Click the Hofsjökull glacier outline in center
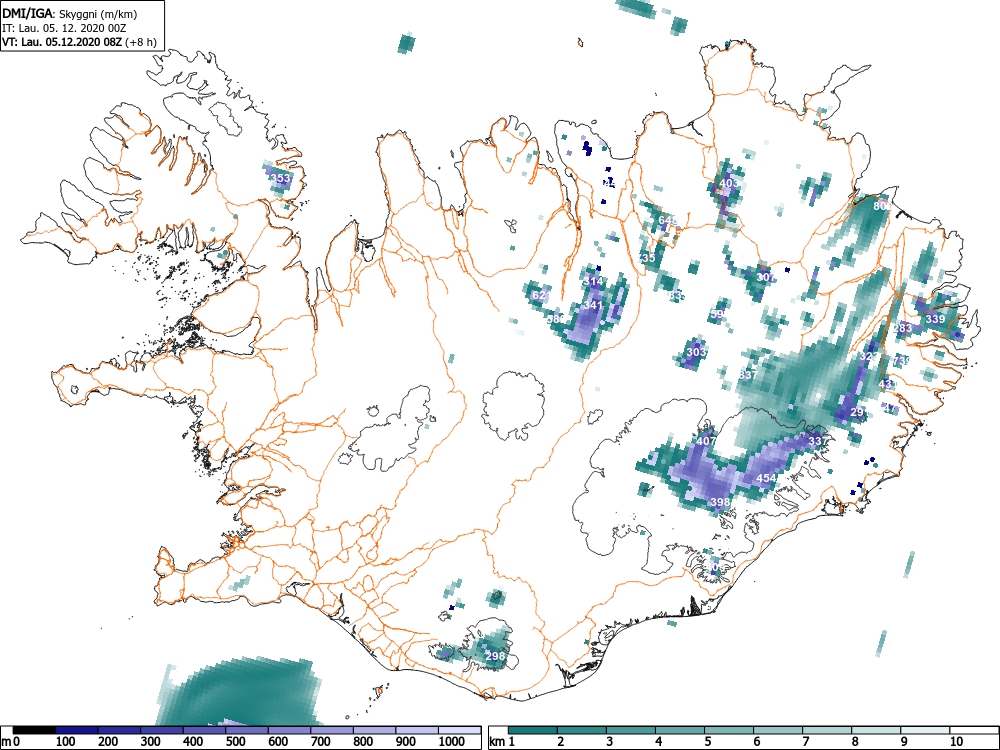The width and height of the screenshot is (1000, 750). (513, 406)
